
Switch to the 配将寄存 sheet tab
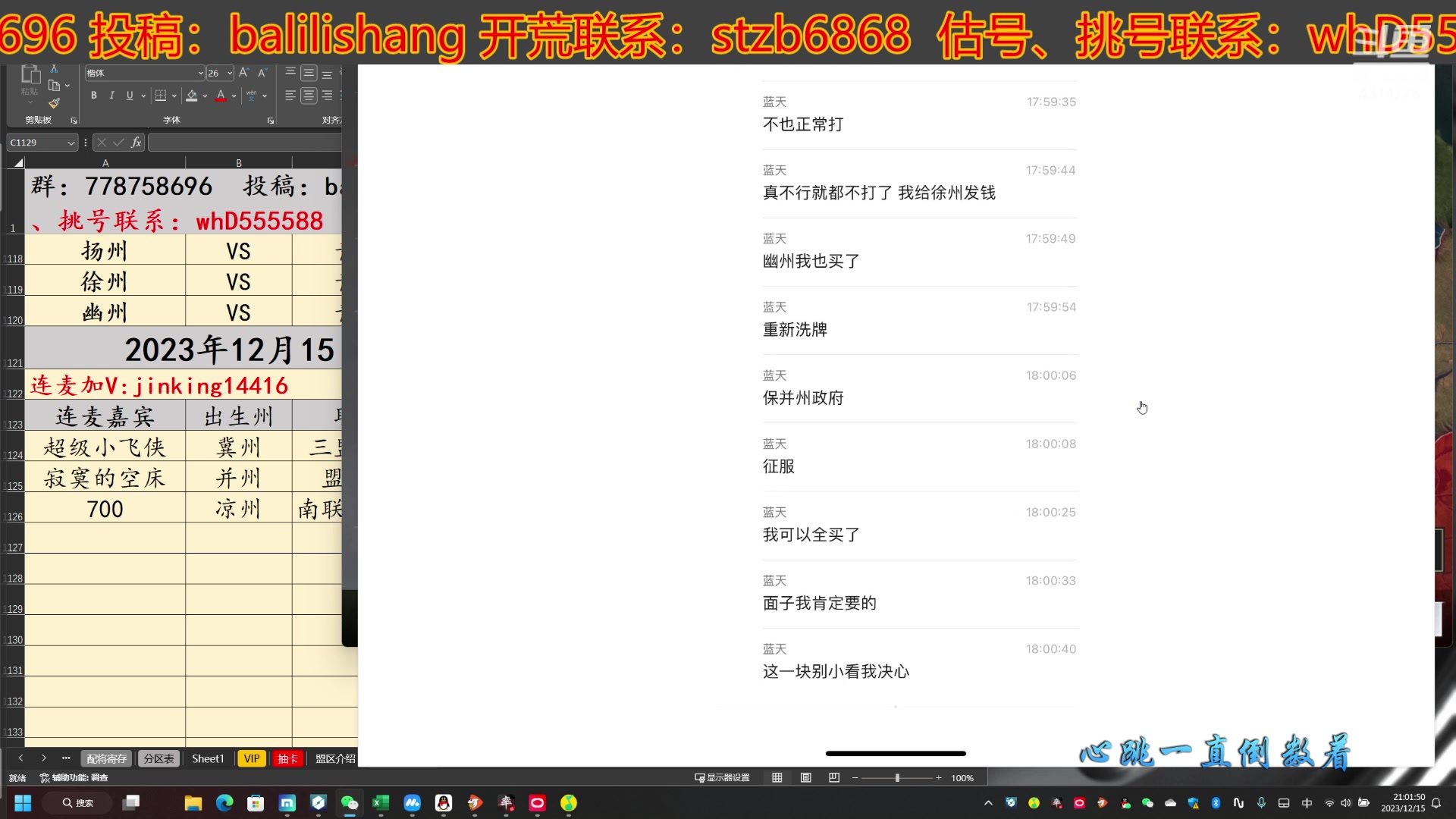pos(107,758)
